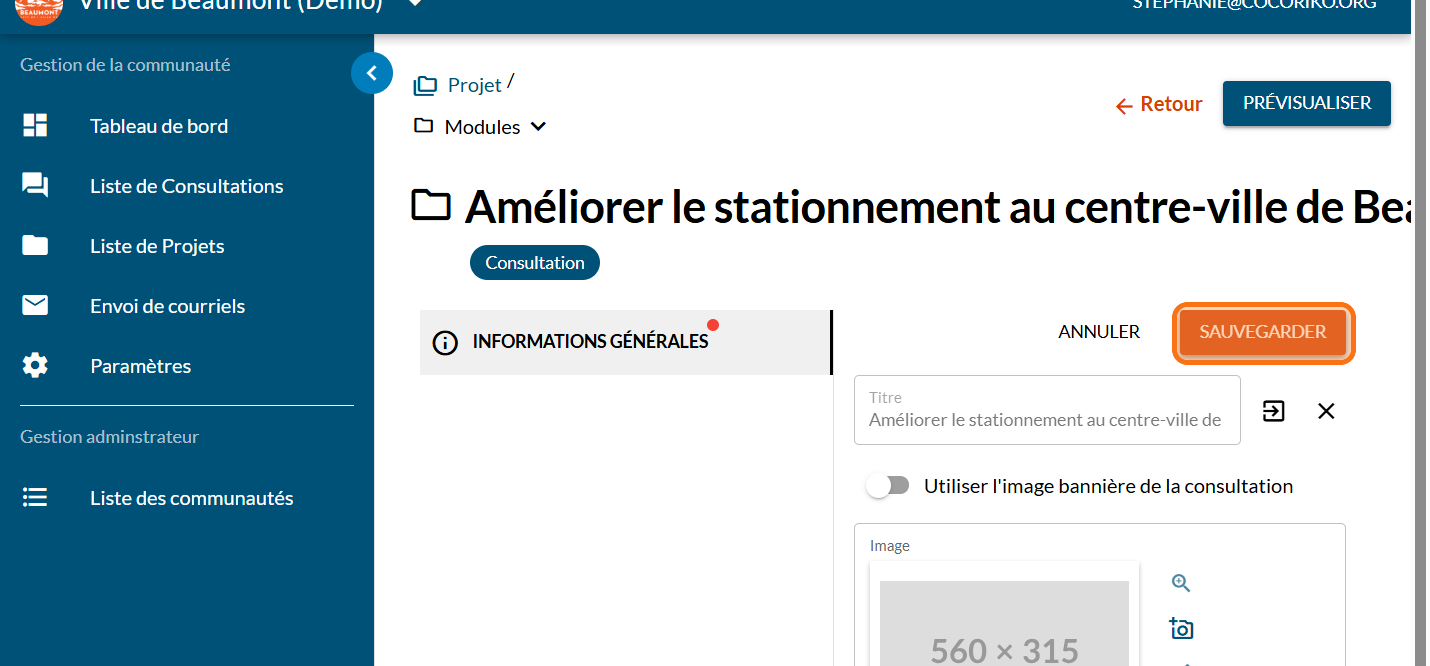Toggle Utiliser l'image bannière de la consultation
The width and height of the screenshot is (1430, 666).
click(x=888, y=486)
